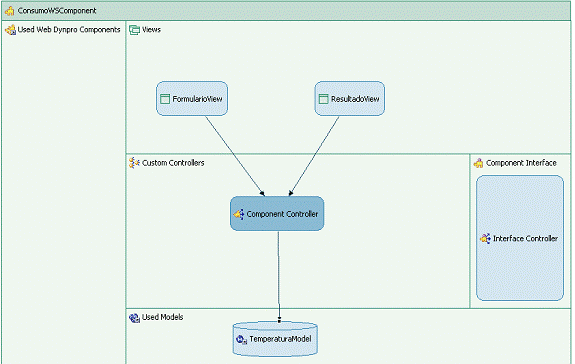Click the Custom Controllers section icon
Image resolution: width=575 pixels, height=364 pixels.
pos(135,163)
